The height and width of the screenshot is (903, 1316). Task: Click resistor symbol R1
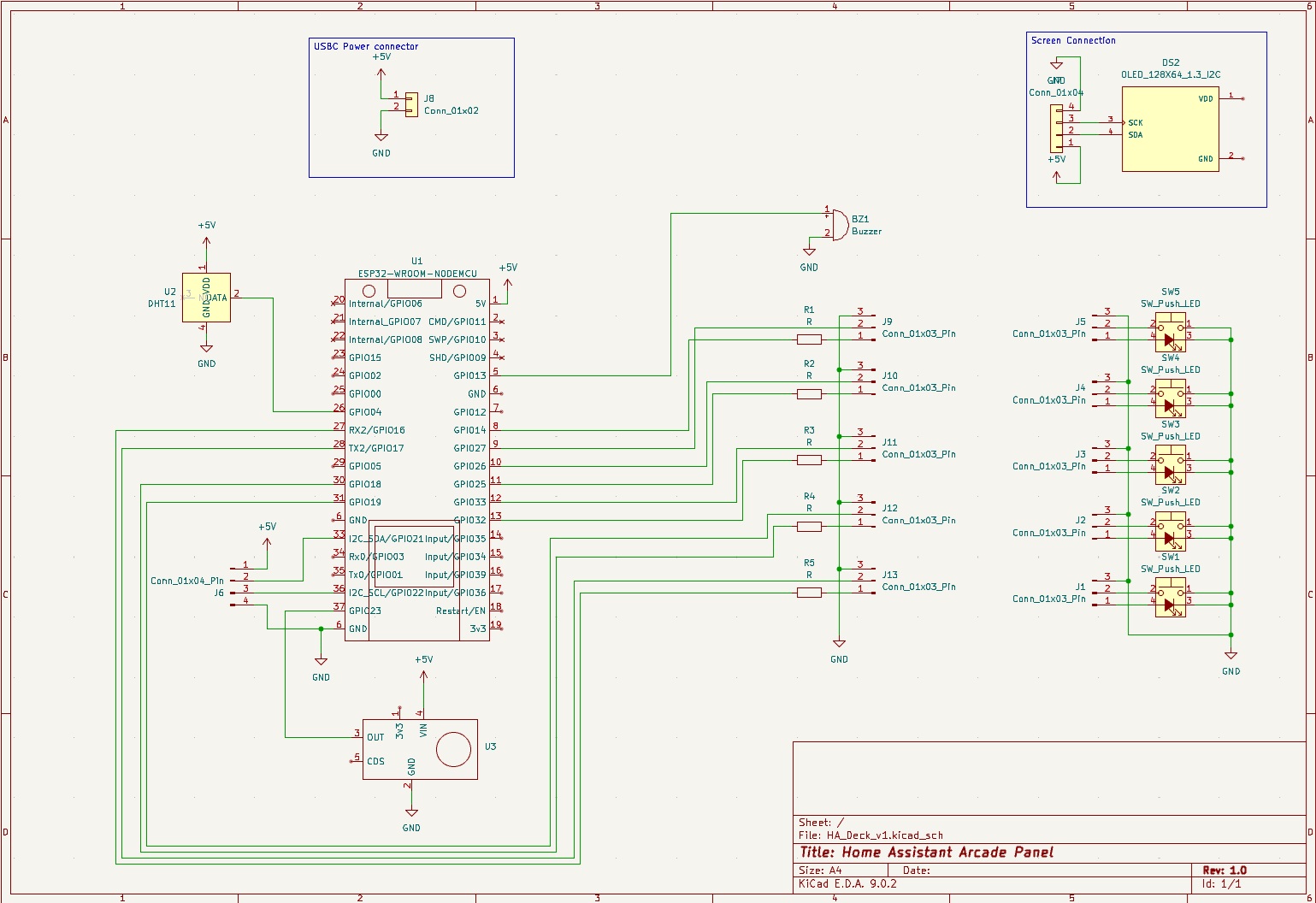tap(808, 339)
